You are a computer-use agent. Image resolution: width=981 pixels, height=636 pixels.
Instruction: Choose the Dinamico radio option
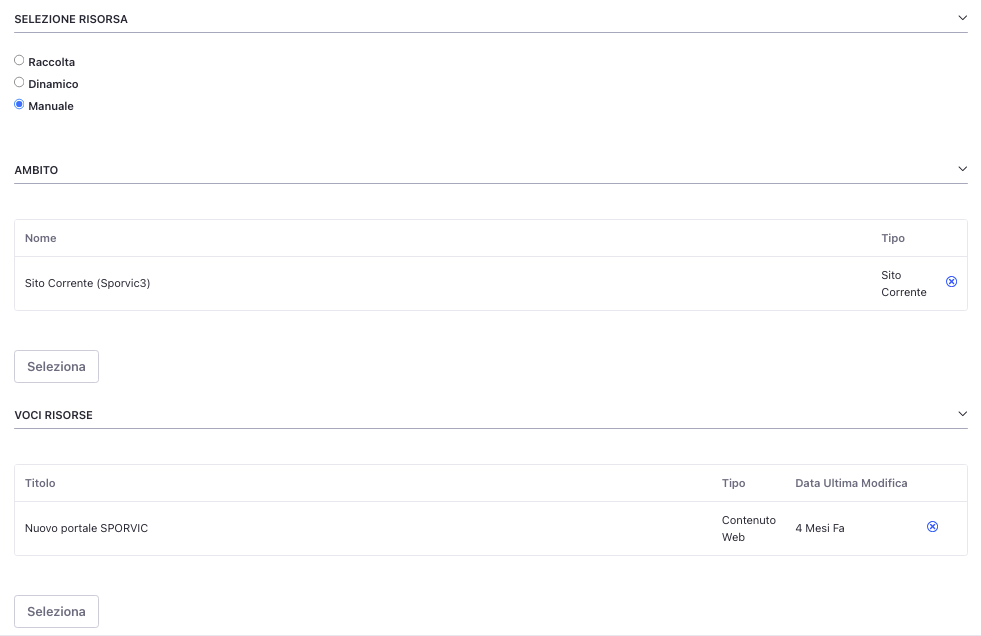tap(19, 83)
